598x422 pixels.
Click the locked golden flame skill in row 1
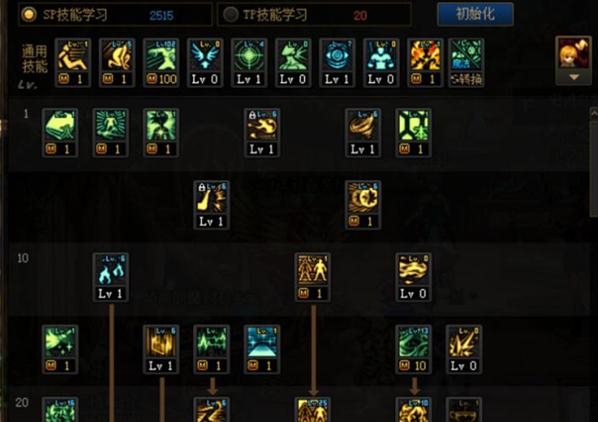tap(262, 133)
